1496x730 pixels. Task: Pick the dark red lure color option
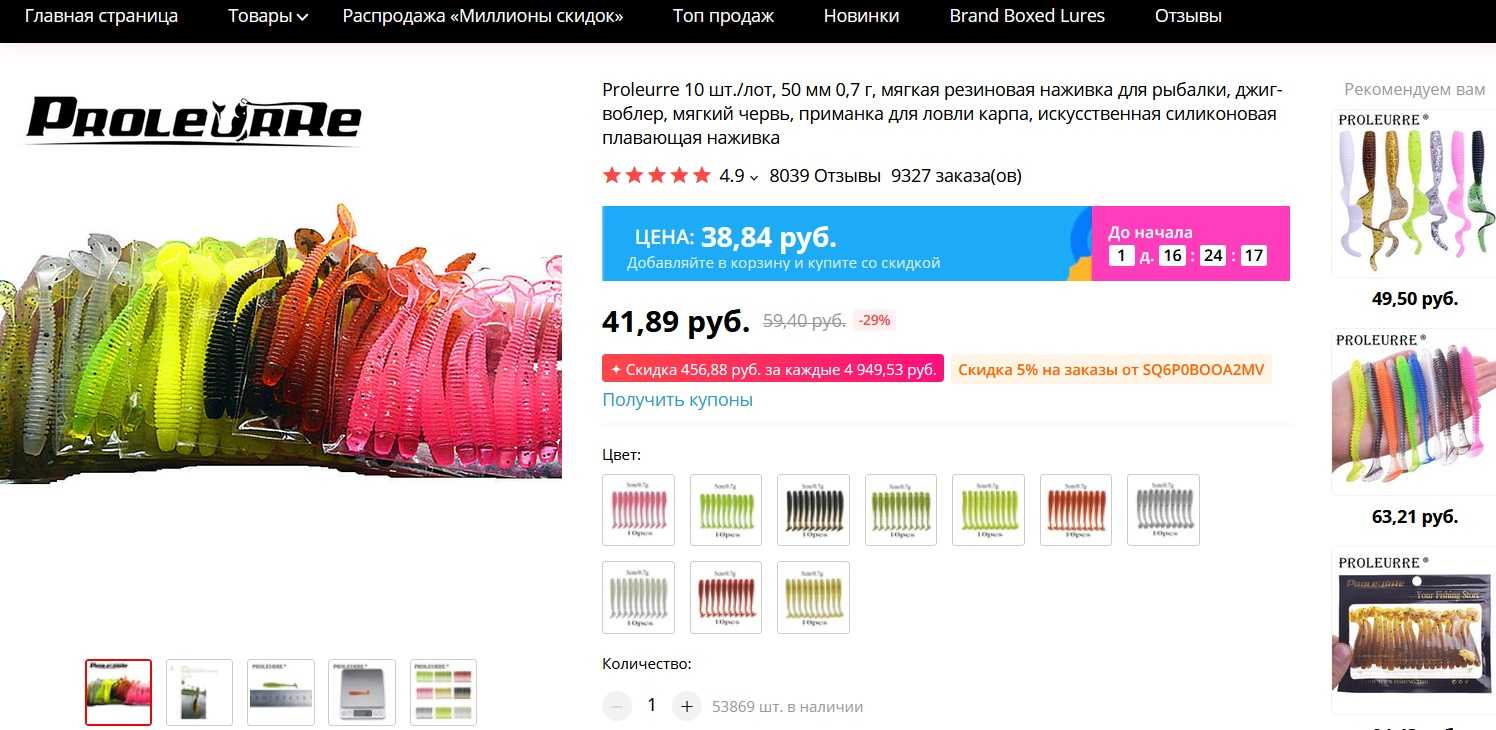pyautogui.click(x=726, y=597)
